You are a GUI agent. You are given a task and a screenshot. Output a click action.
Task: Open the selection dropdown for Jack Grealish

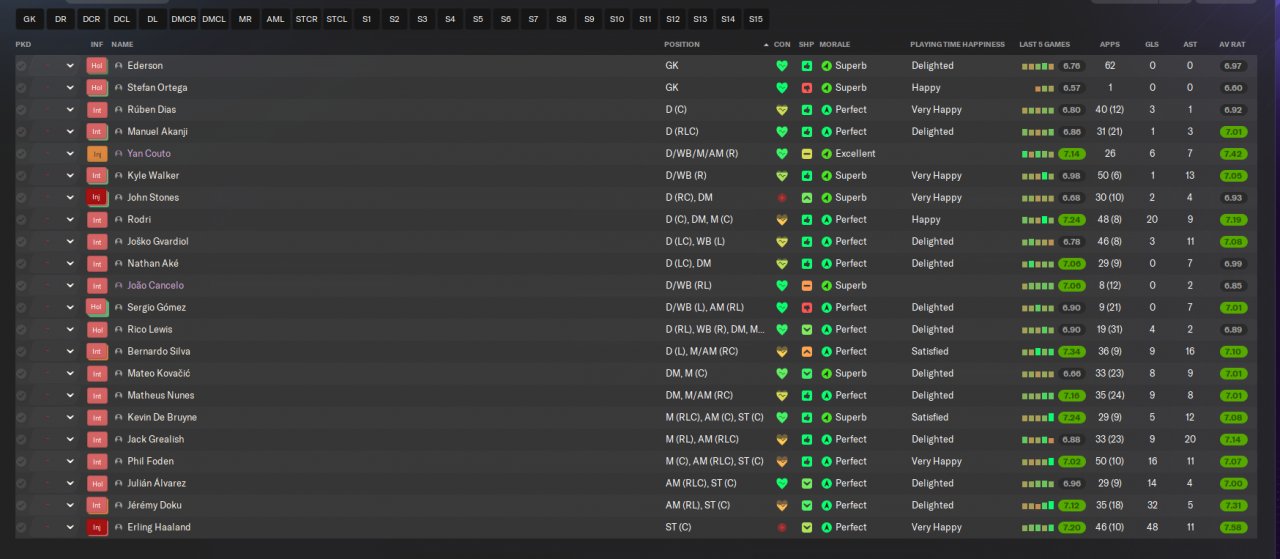[70, 440]
